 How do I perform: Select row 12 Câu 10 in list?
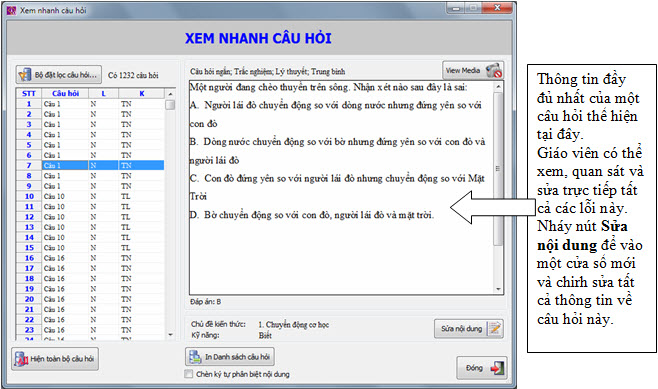[x=90, y=217]
